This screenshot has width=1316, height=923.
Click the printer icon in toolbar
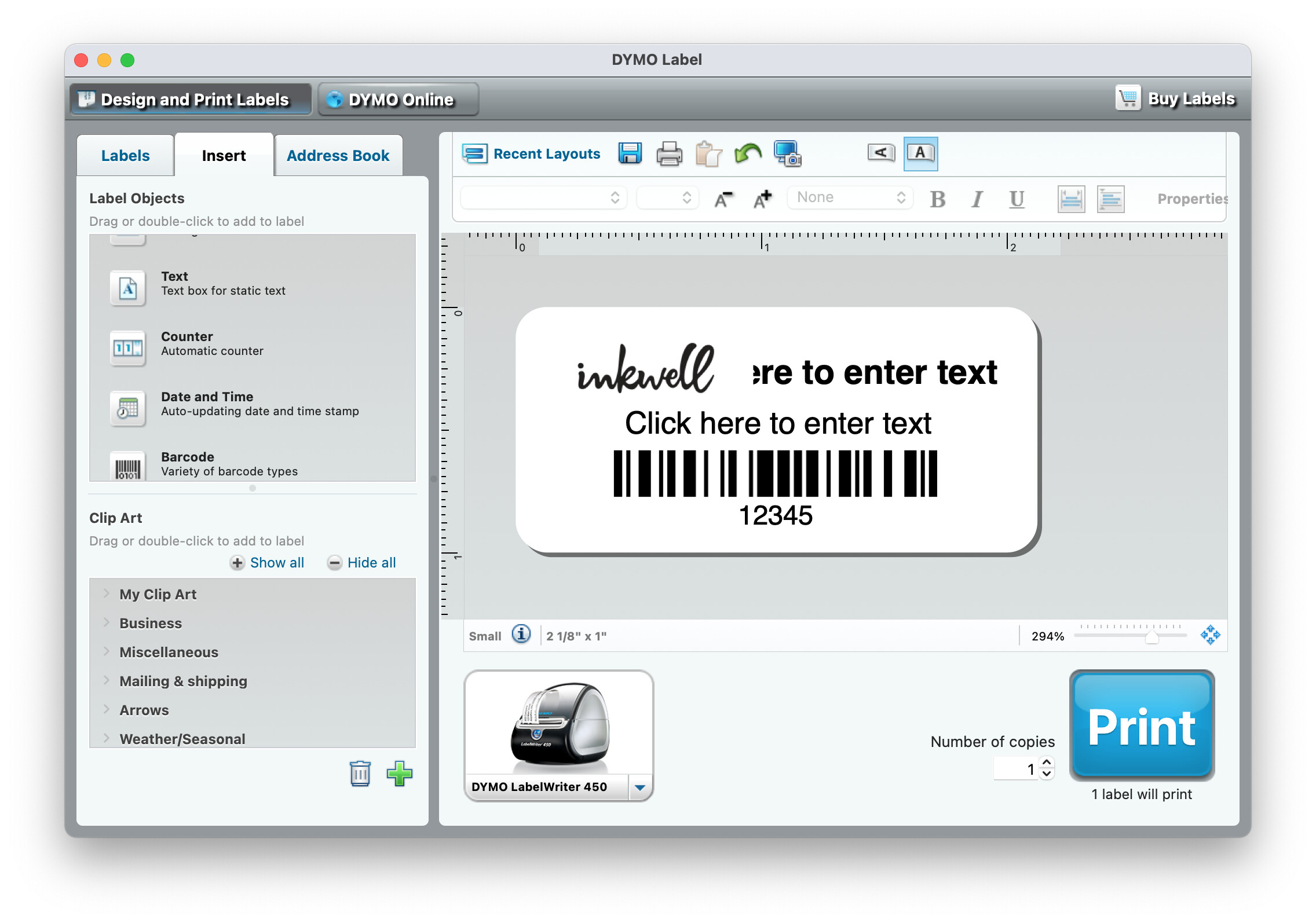[669, 154]
